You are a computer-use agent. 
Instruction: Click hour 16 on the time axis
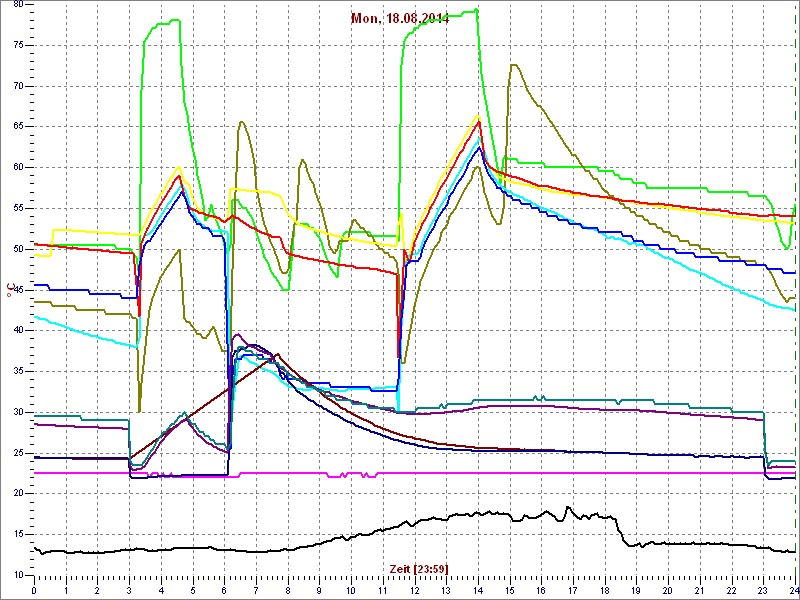pos(541,590)
